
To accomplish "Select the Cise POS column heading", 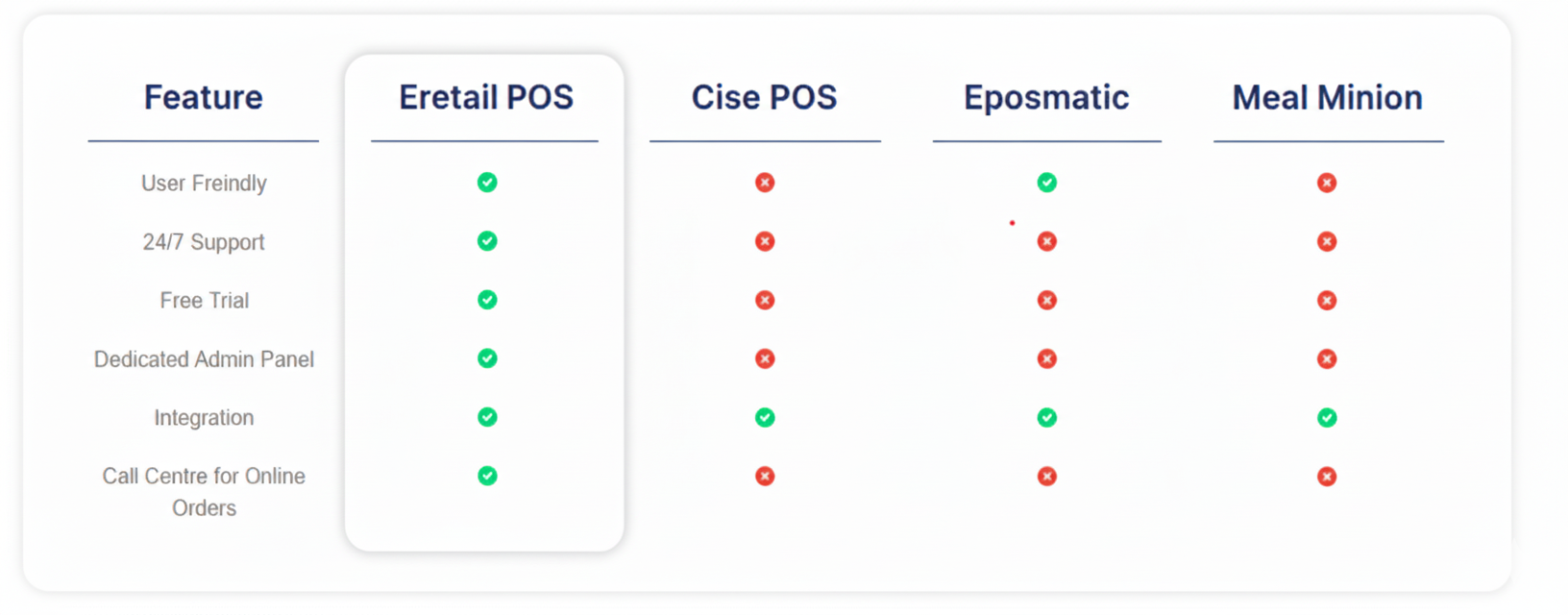I will click(x=765, y=97).
